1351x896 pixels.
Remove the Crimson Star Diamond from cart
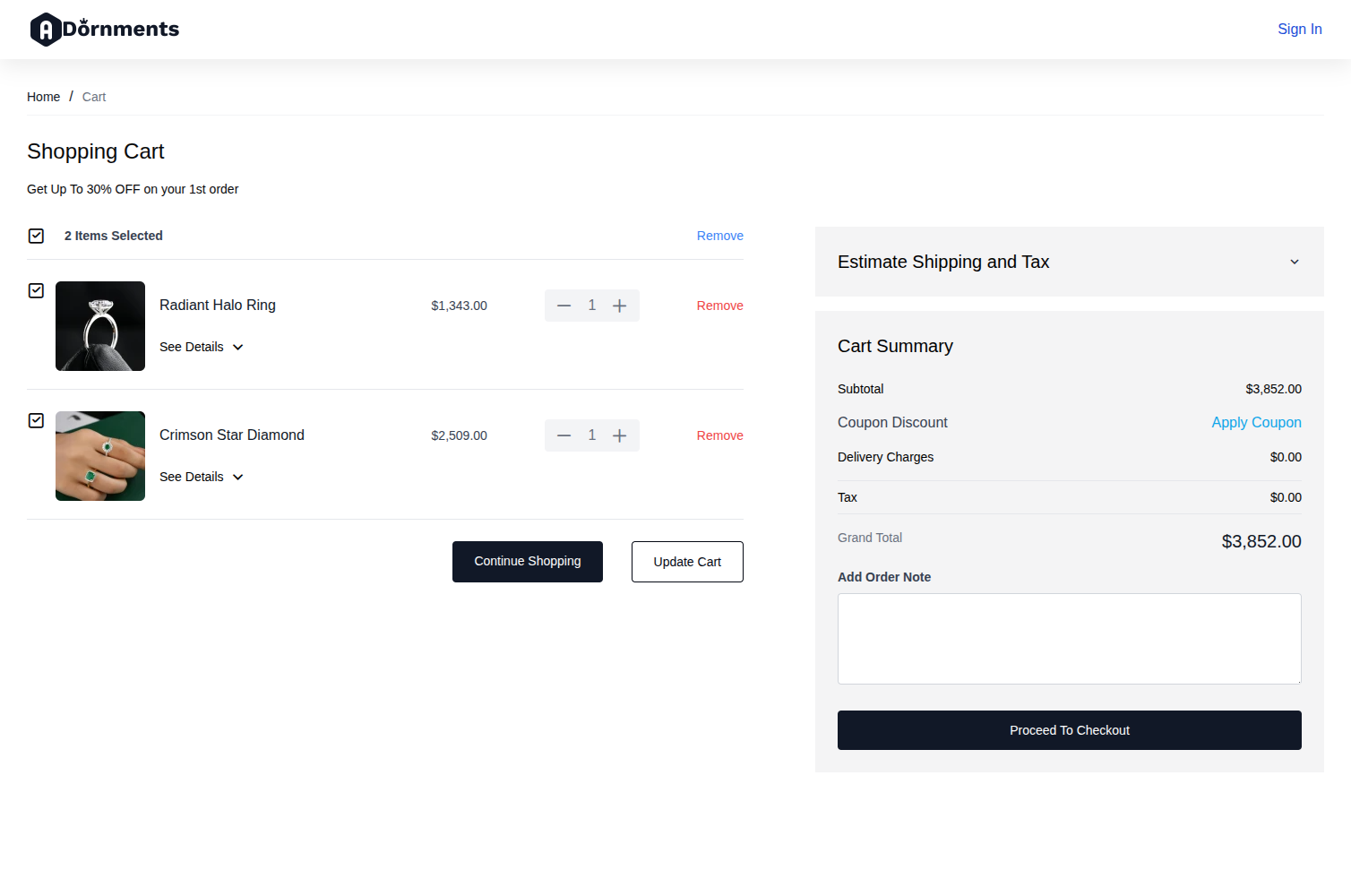coord(719,435)
